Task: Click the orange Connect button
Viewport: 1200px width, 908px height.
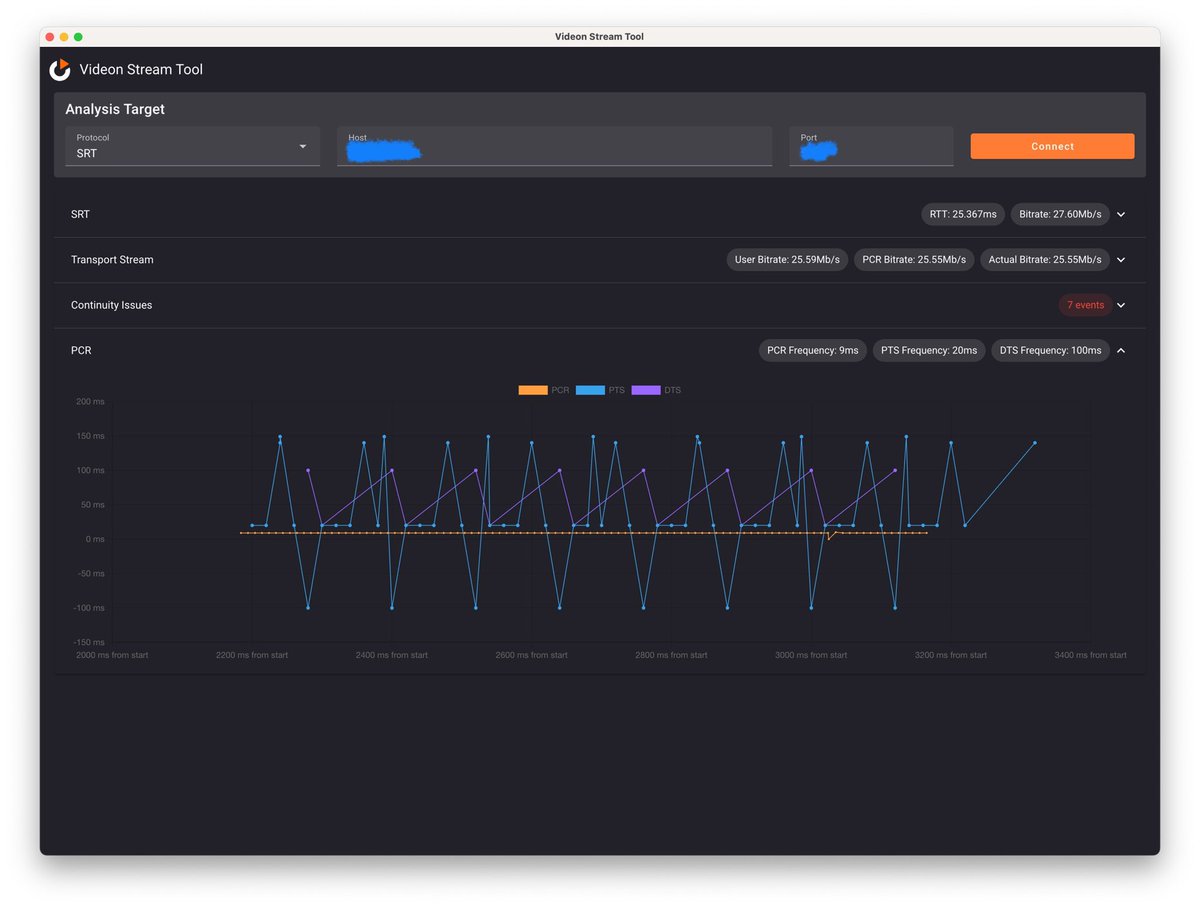Action: 1052,146
